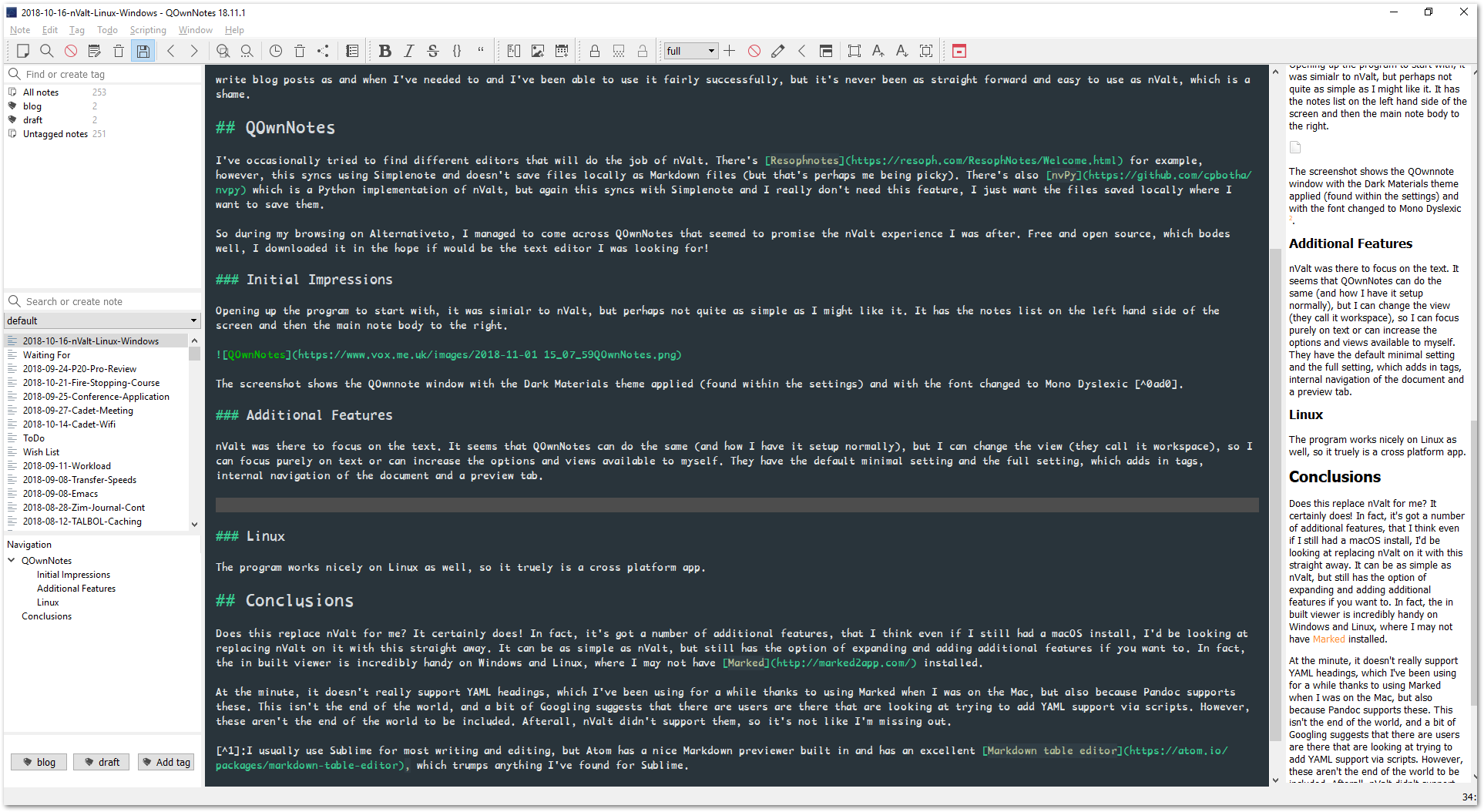Viewport: 1484px width, 812px height.
Task: Open the 'default' note folder dropdown
Action: coord(102,320)
